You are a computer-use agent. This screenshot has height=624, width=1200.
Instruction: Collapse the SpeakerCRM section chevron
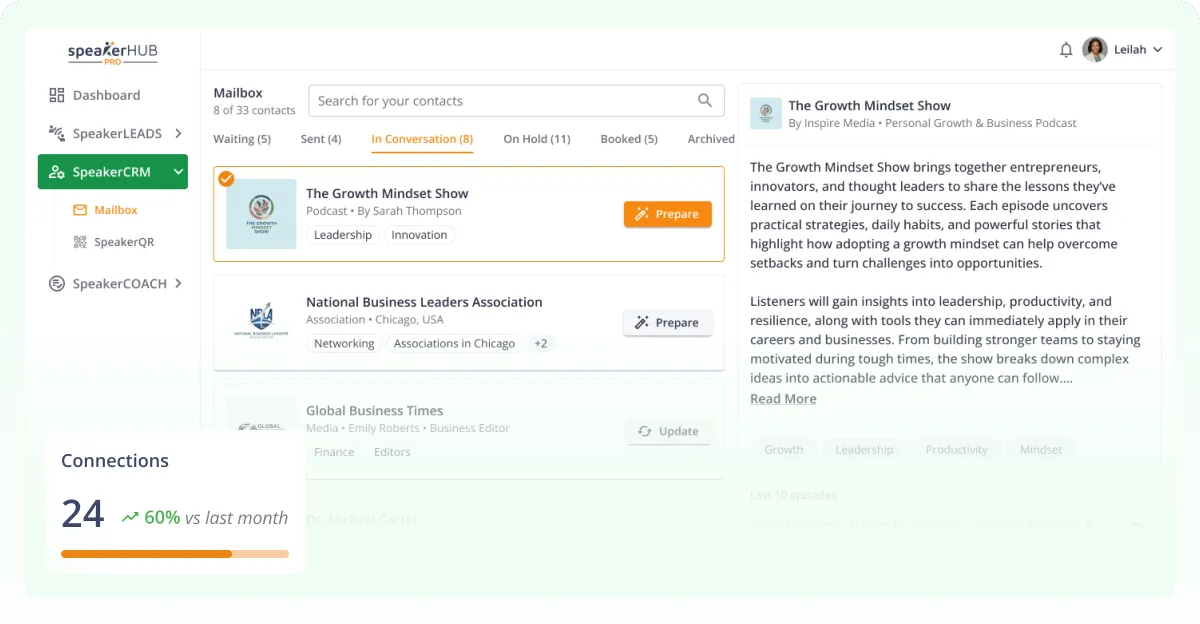(178, 172)
